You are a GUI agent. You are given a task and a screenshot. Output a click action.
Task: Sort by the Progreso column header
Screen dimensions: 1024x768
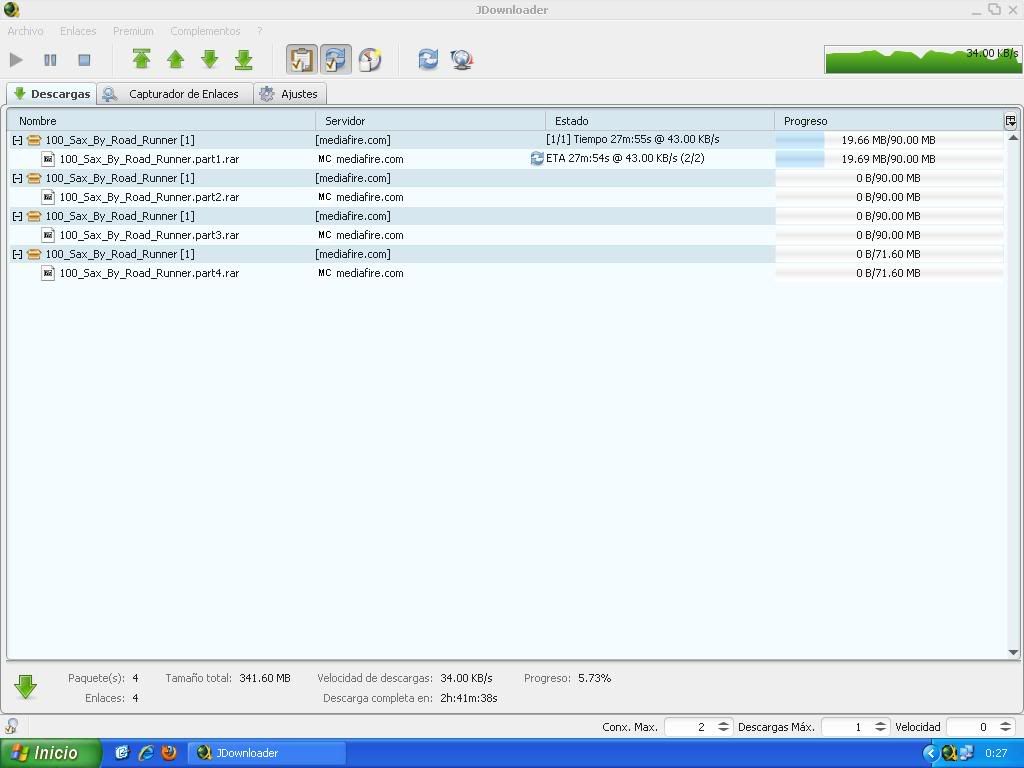point(889,121)
